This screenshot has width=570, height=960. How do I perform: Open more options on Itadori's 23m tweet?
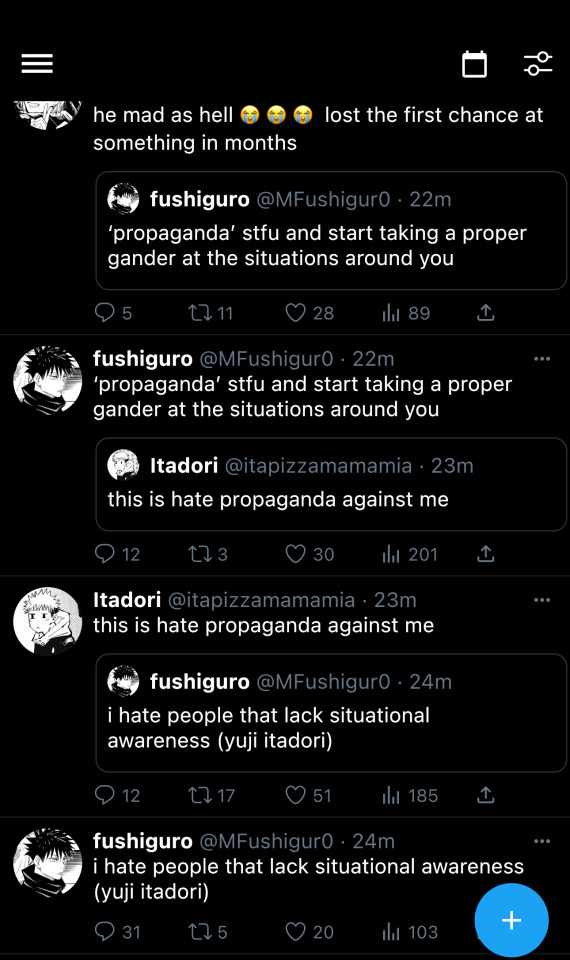[542, 600]
